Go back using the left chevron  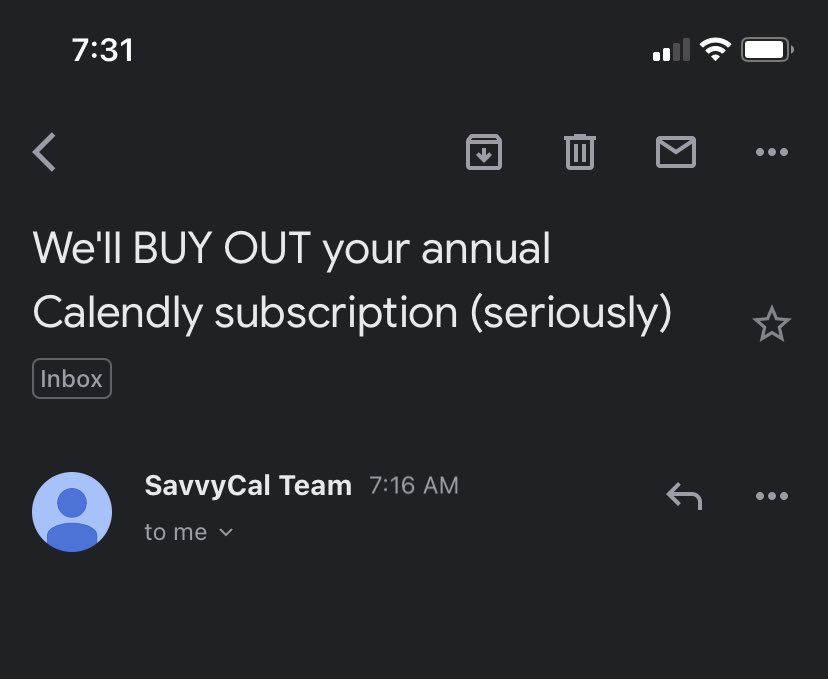(x=45, y=153)
